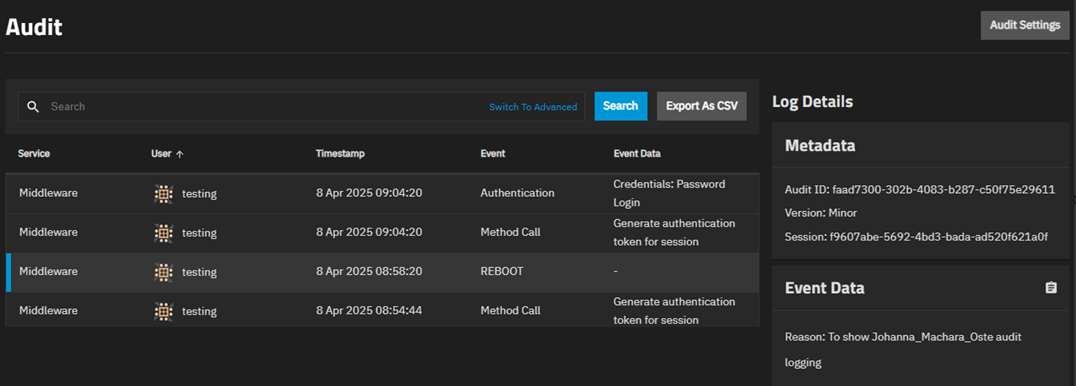The image size is (1076, 386).
Task: Sort by Event column header
Action: pos(493,154)
